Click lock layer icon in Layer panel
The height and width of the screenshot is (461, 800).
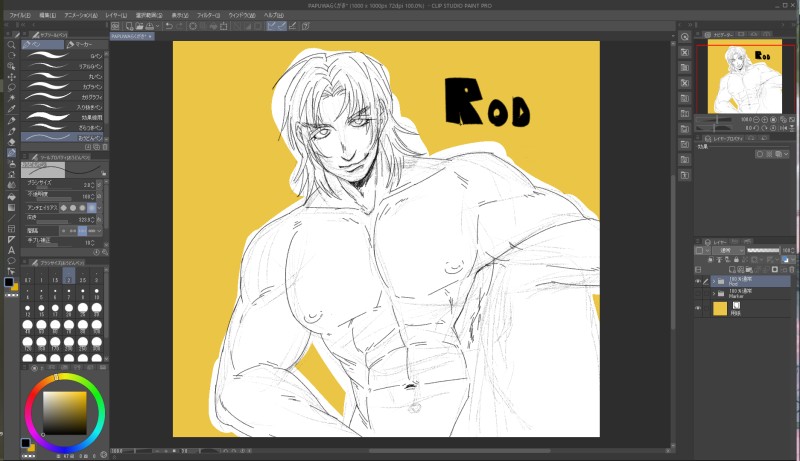click(736, 260)
